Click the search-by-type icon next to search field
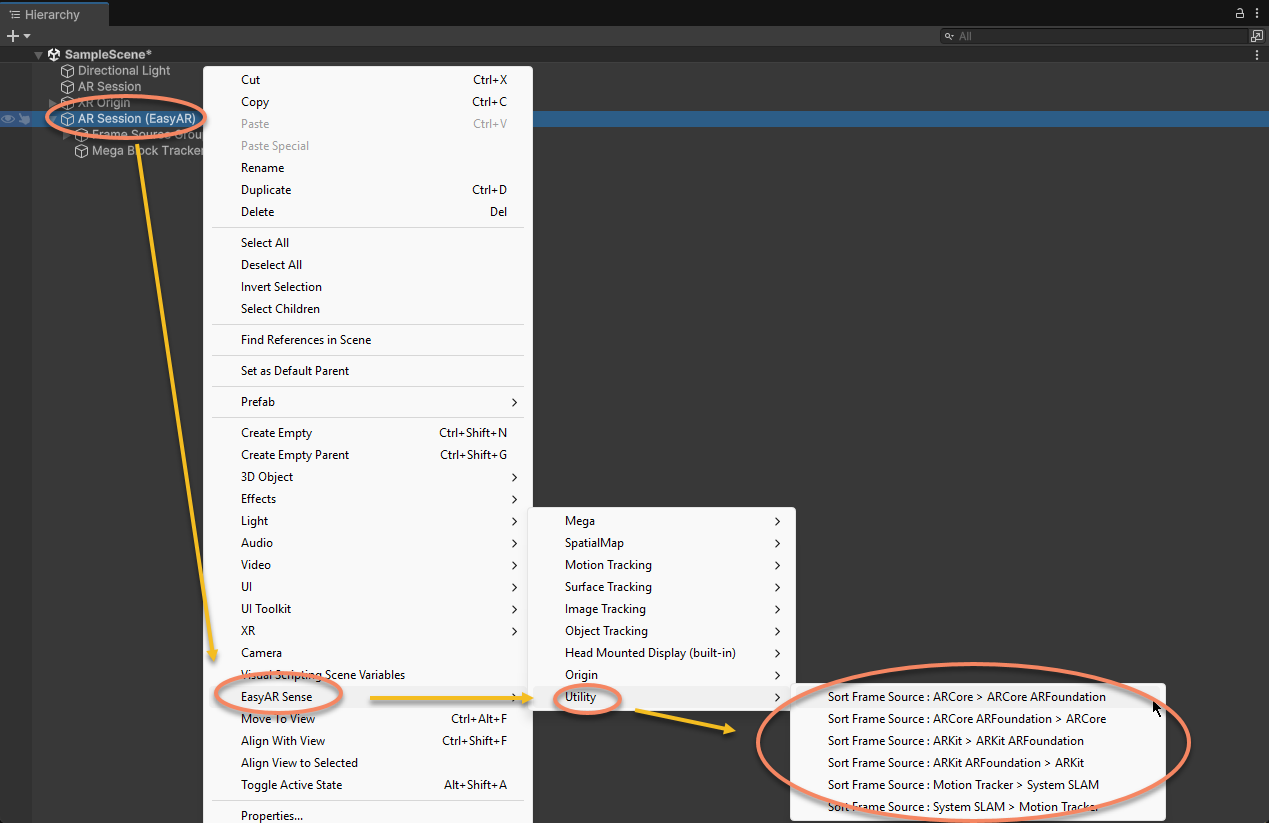 pos(1257,36)
